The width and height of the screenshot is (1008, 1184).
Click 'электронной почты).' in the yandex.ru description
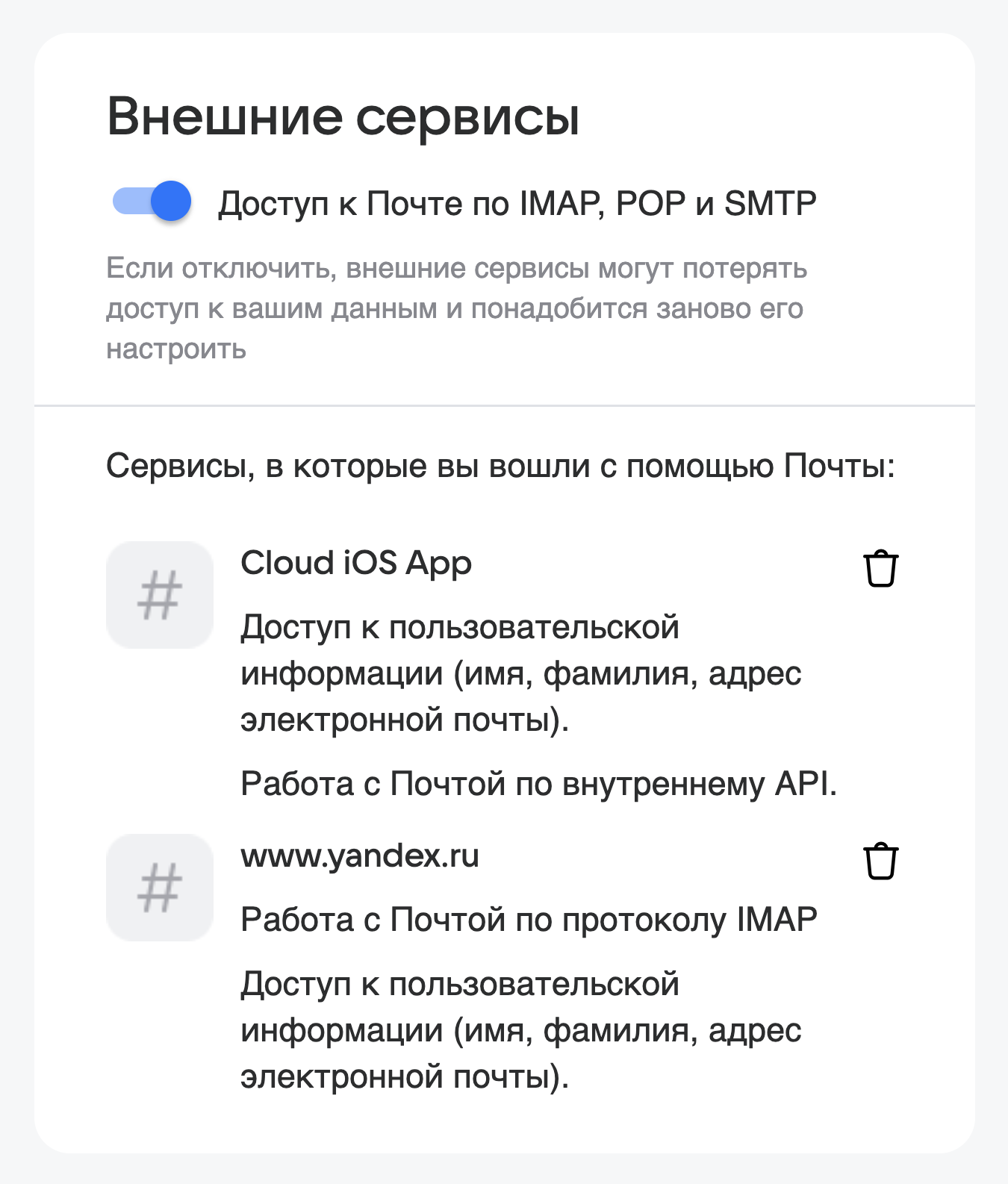[x=405, y=1076]
